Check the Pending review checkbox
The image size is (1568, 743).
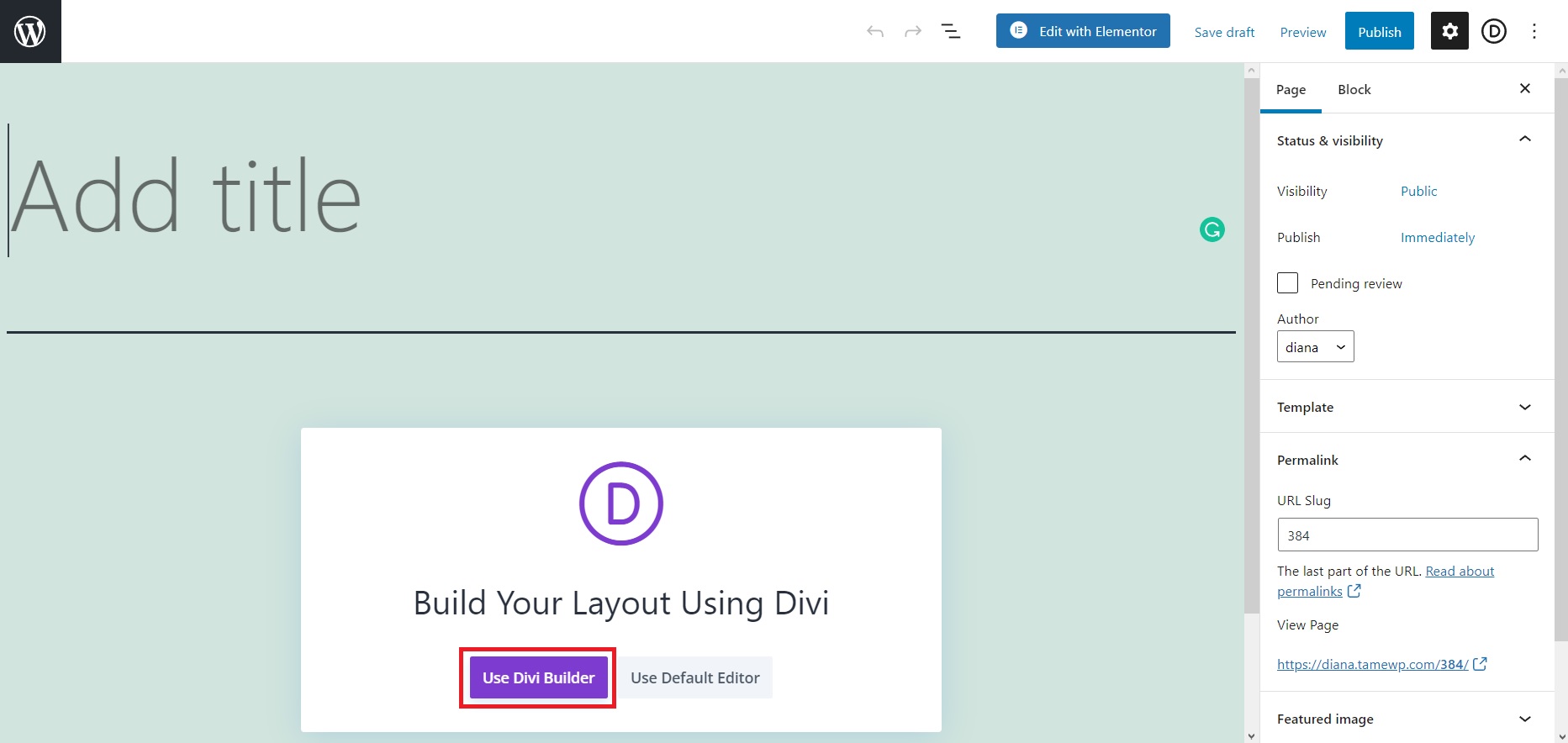[x=1287, y=283]
